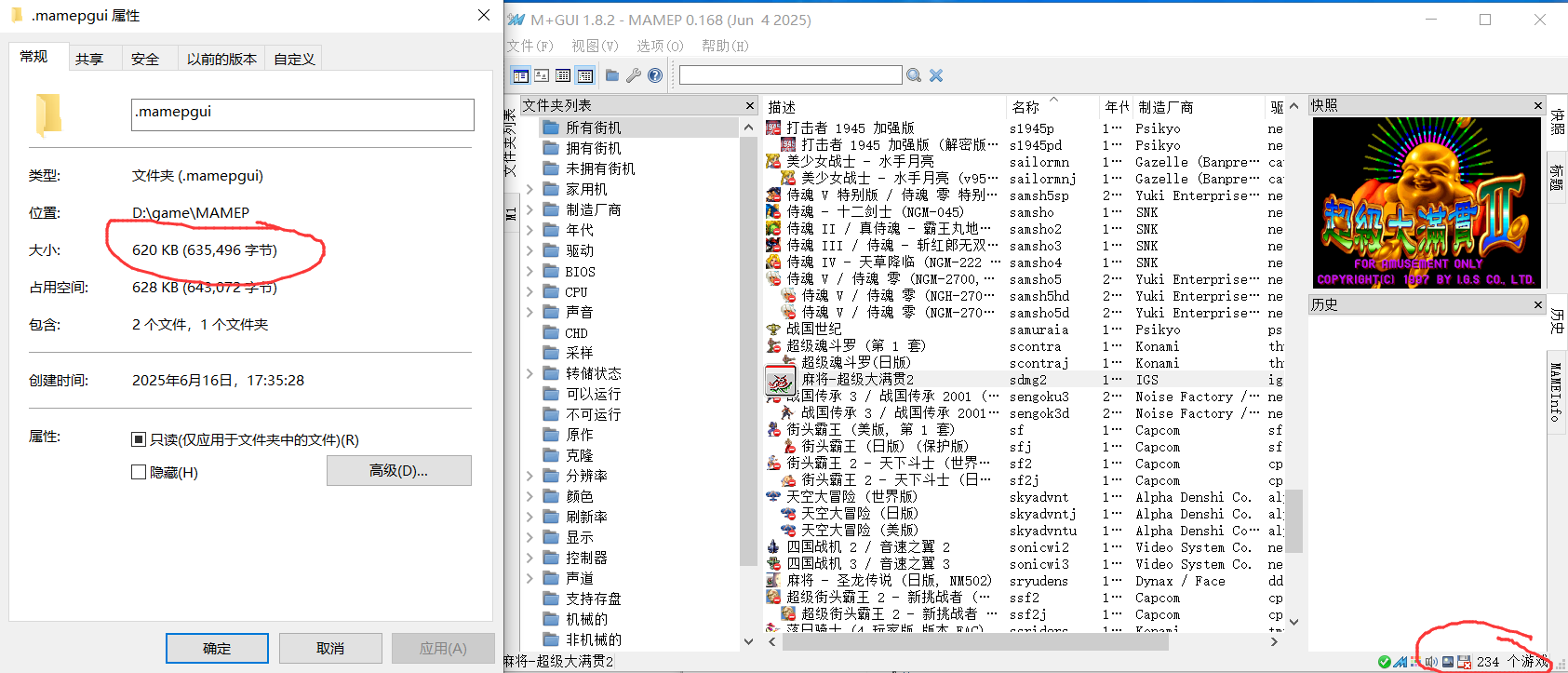Expand the BIOS tree node
Viewport: 1568px width, 673px height.
[x=529, y=271]
